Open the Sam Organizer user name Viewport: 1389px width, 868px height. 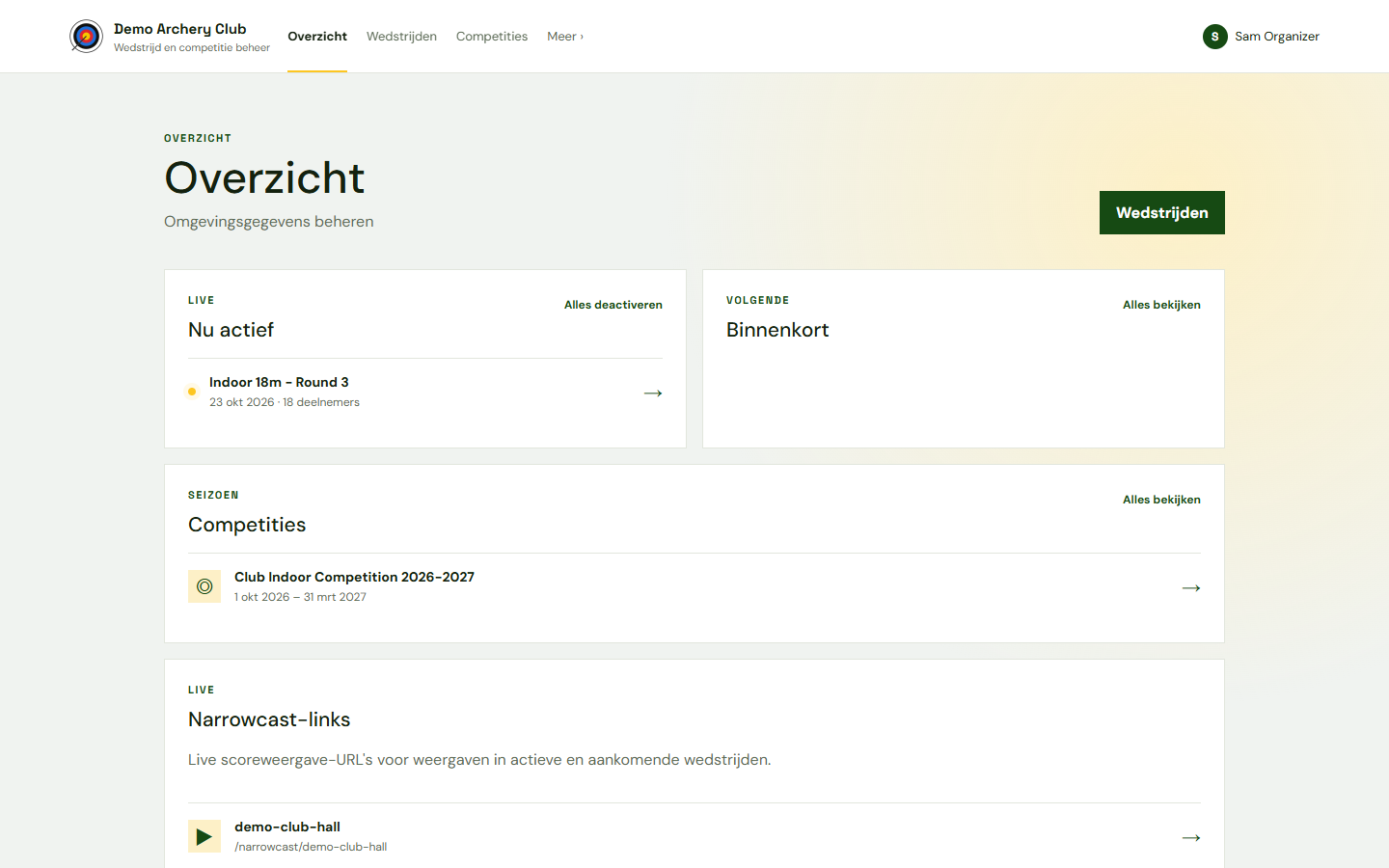1277,37
